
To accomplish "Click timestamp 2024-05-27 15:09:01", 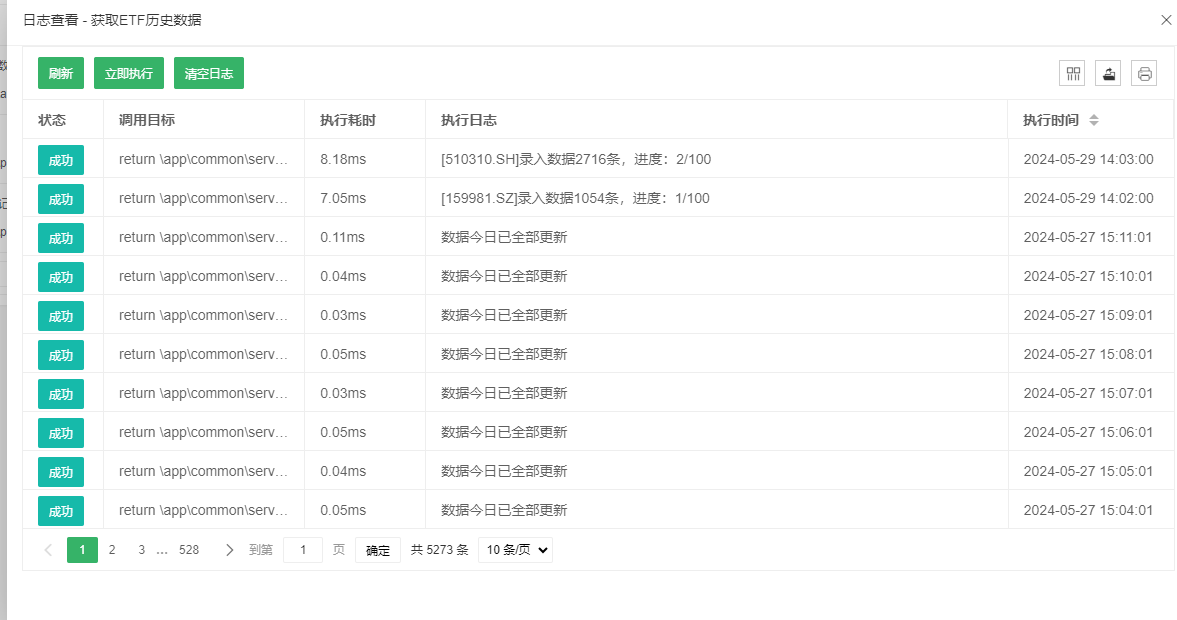I will (x=1088, y=315).
